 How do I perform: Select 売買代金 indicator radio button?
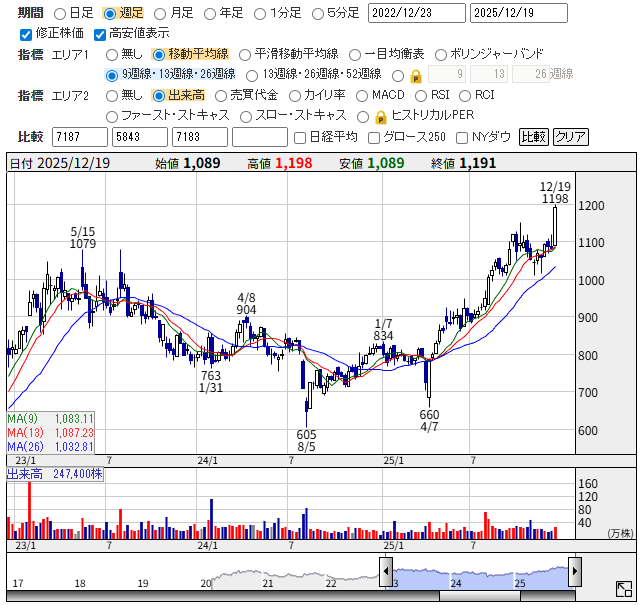tap(221, 96)
